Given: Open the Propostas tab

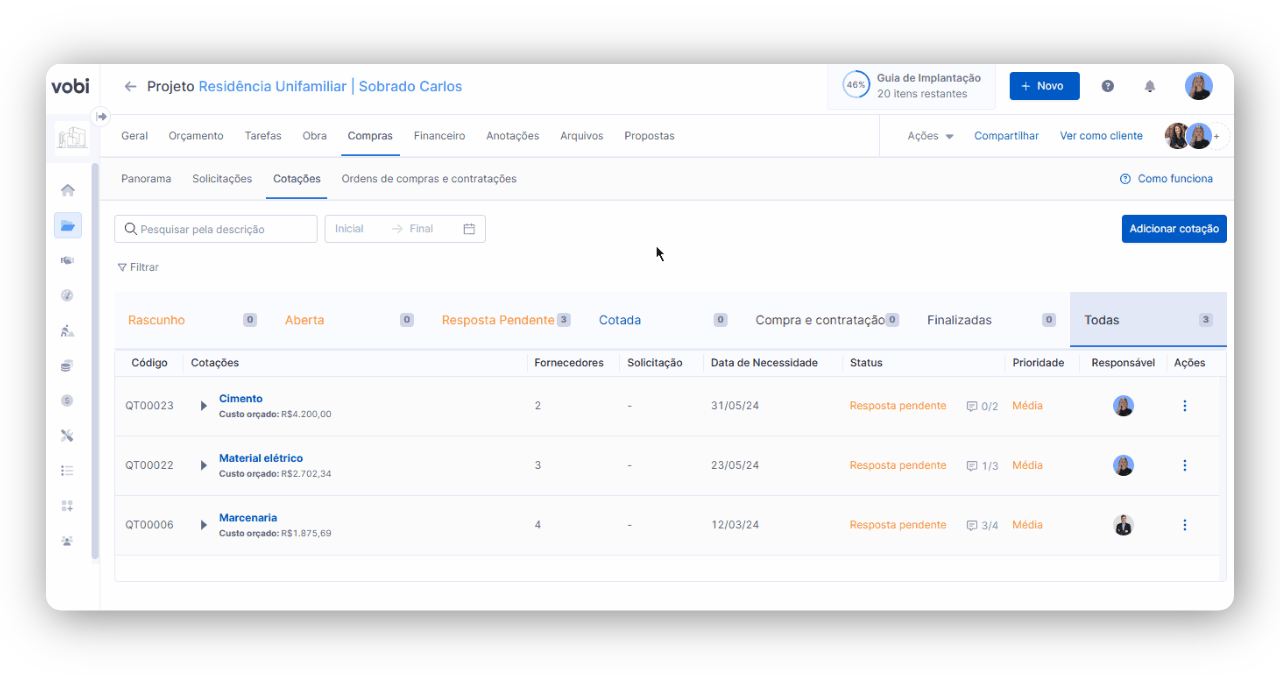Looking at the screenshot, I should (649, 136).
